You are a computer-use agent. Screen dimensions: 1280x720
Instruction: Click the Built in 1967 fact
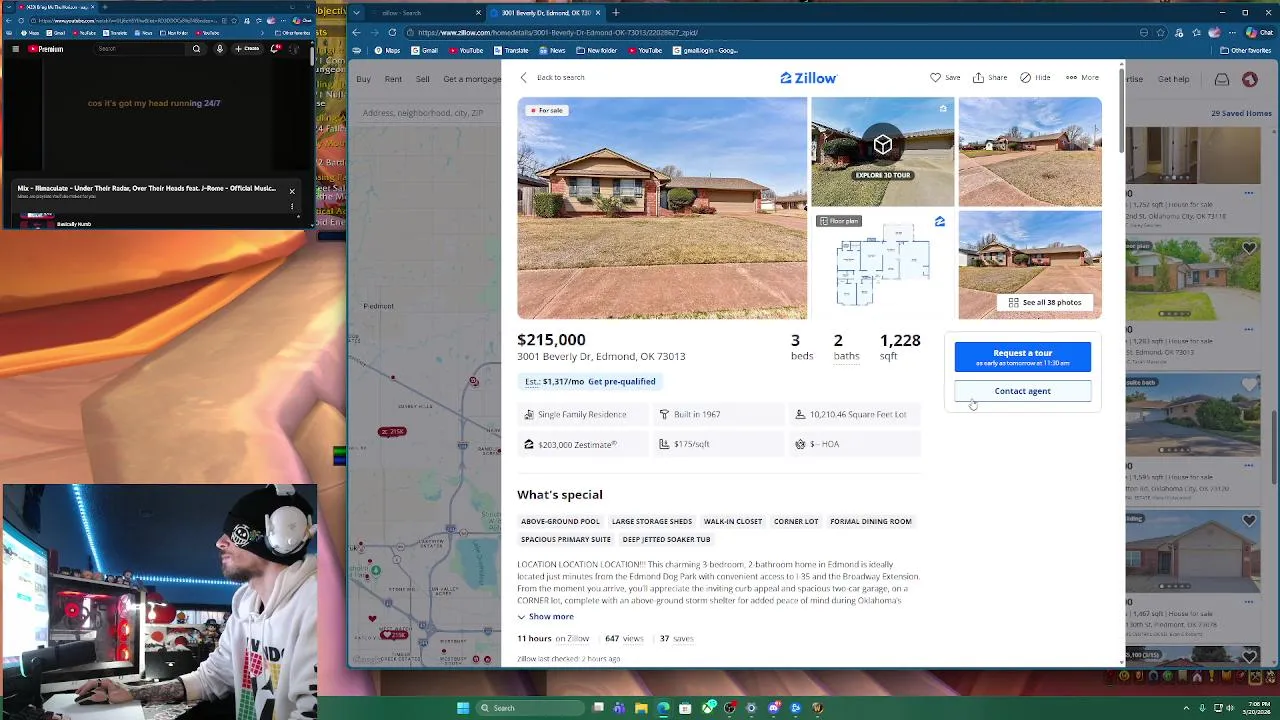coord(719,414)
